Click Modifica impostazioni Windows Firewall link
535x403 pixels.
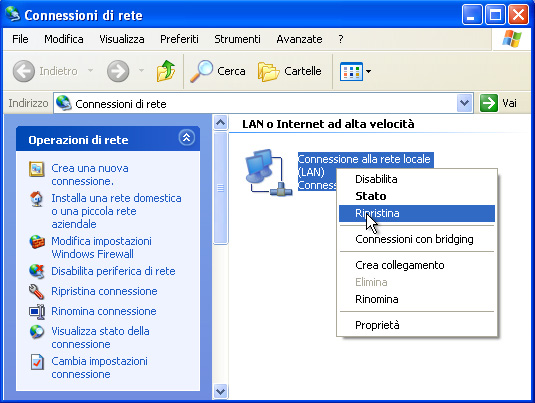coord(101,247)
